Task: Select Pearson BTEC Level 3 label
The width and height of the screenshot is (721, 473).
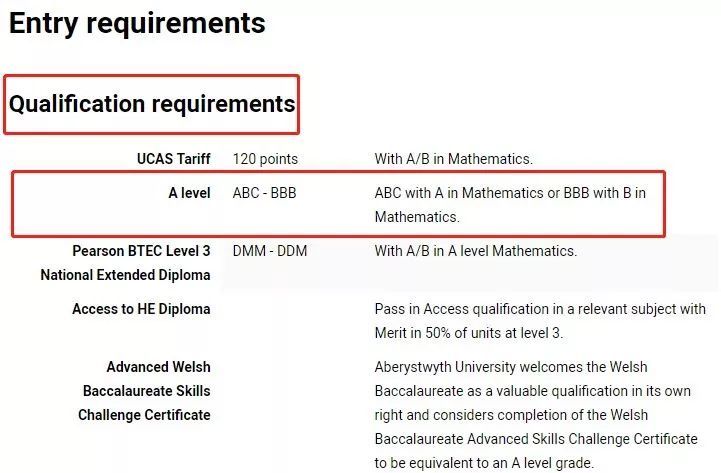Action: click(141, 251)
